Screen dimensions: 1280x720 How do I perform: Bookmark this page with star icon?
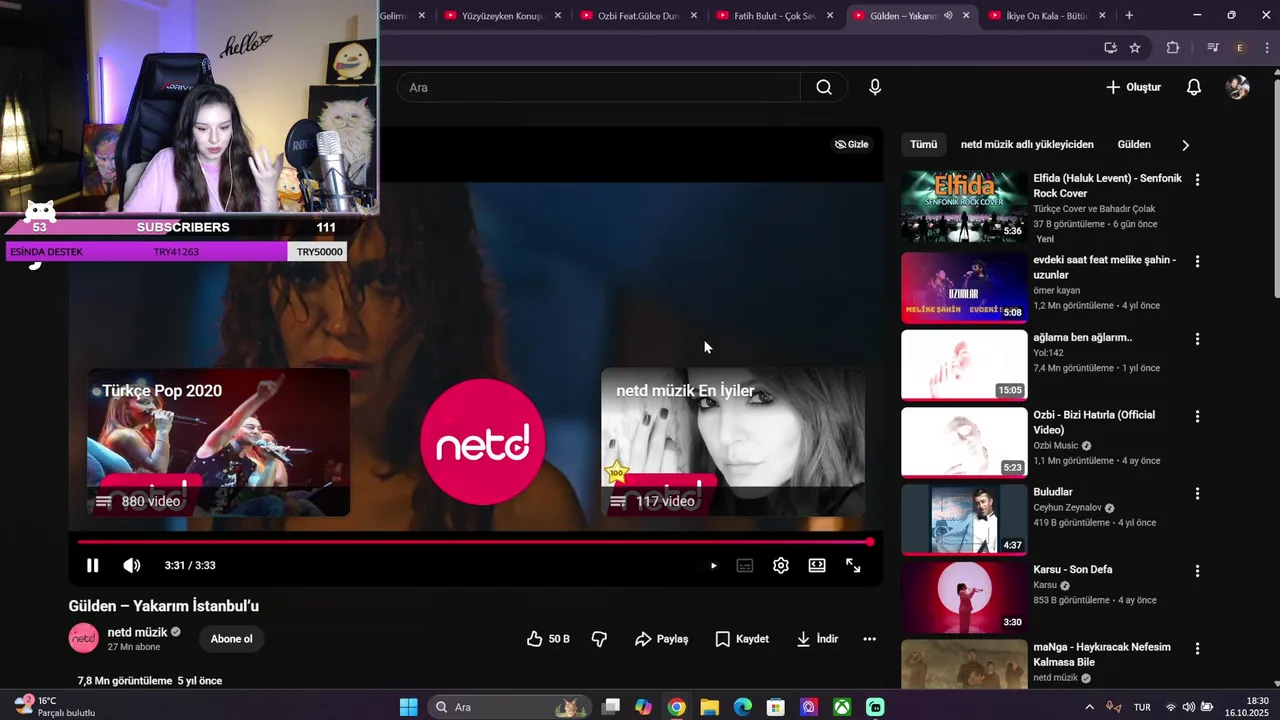[x=1135, y=47]
